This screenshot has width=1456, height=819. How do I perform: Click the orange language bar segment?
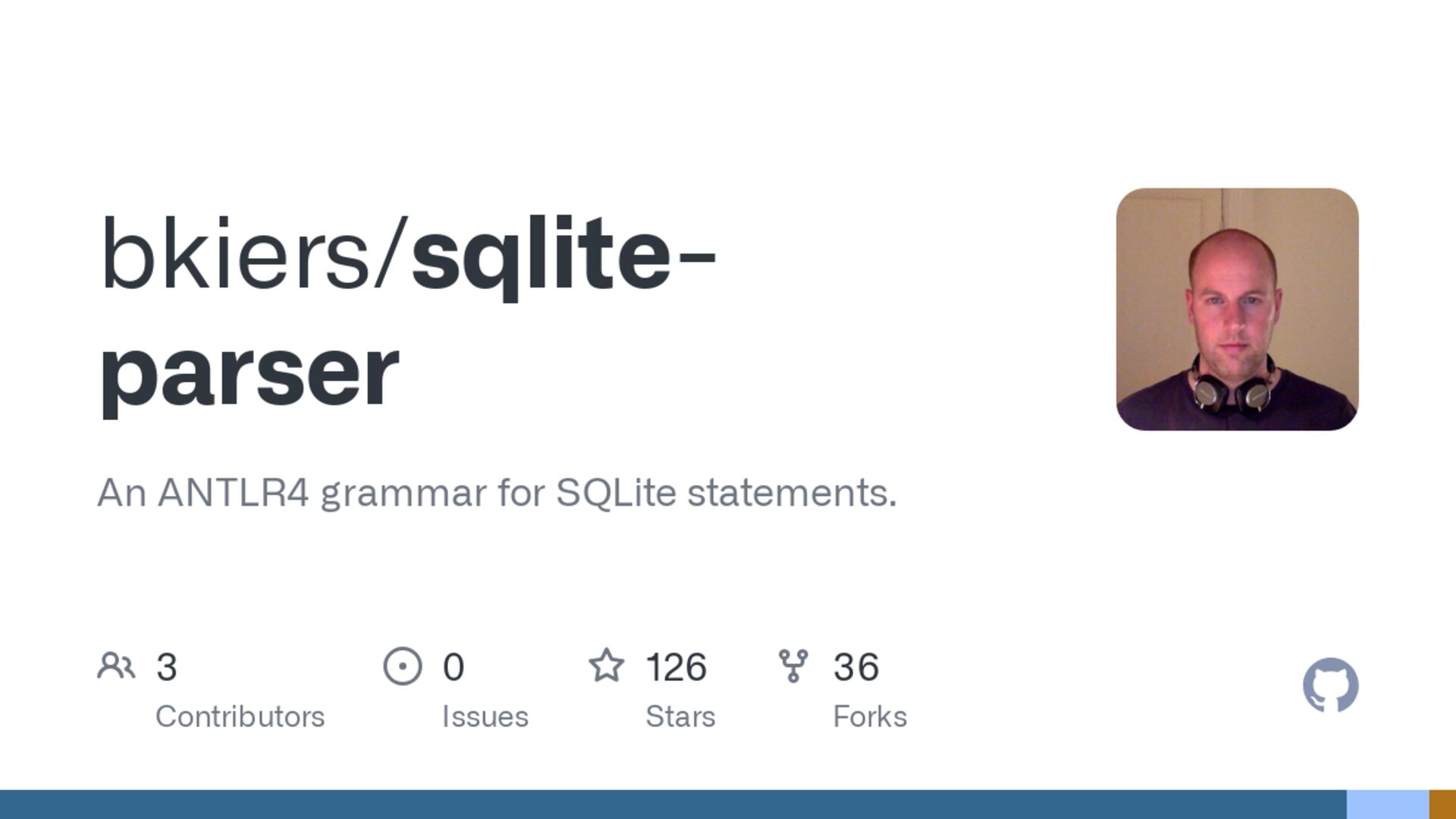(x=1442, y=804)
